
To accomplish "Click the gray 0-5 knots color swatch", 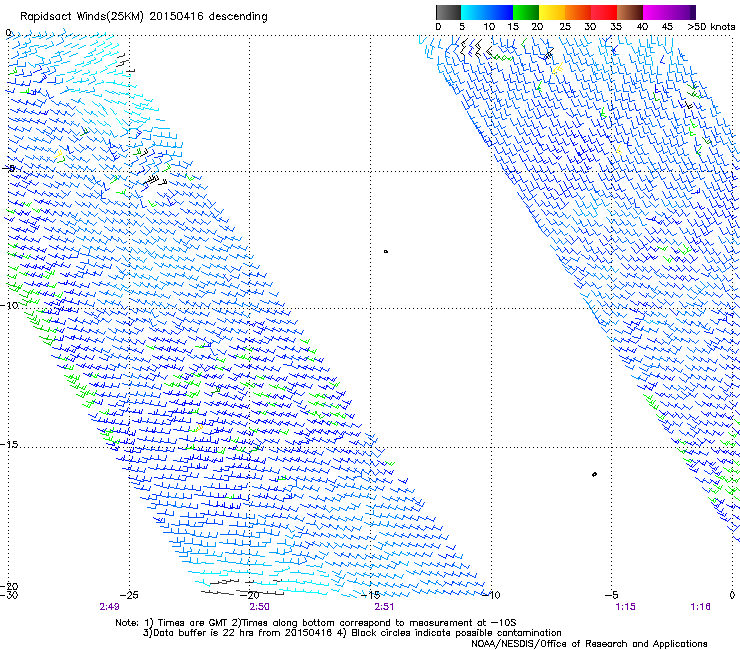I will [x=448, y=12].
